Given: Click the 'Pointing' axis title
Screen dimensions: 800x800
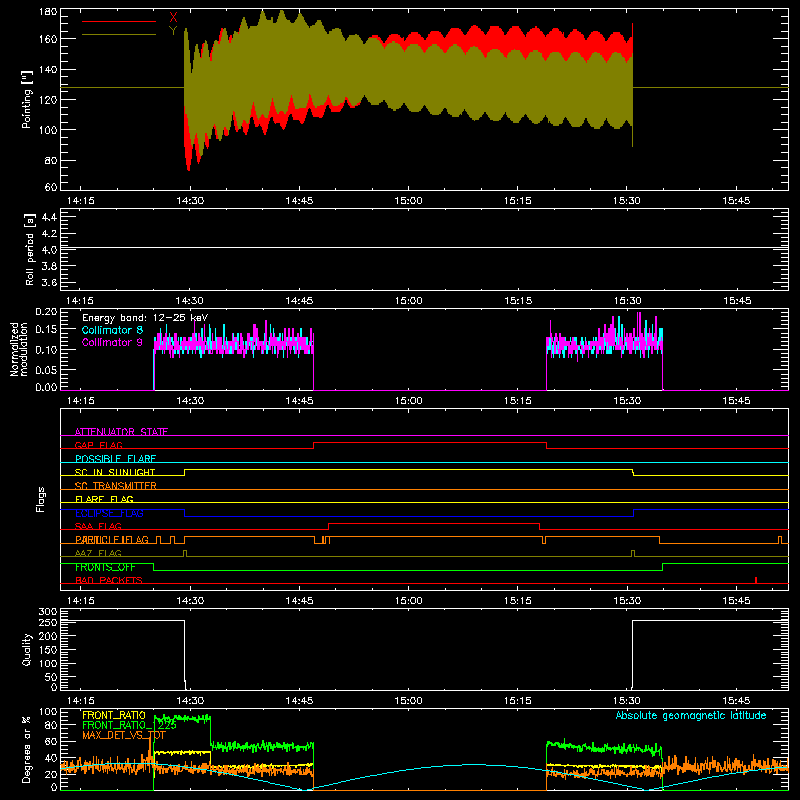Looking at the screenshot, I should (27, 99).
